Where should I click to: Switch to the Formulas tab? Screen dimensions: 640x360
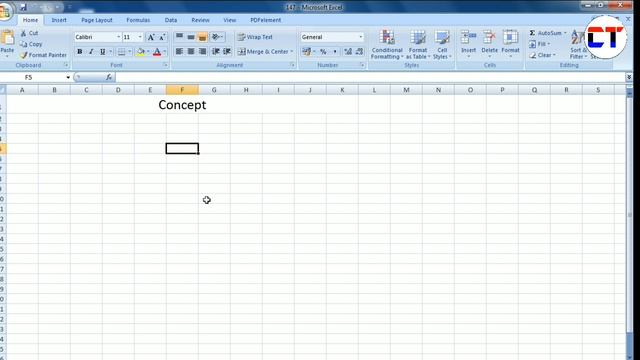tap(138, 20)
